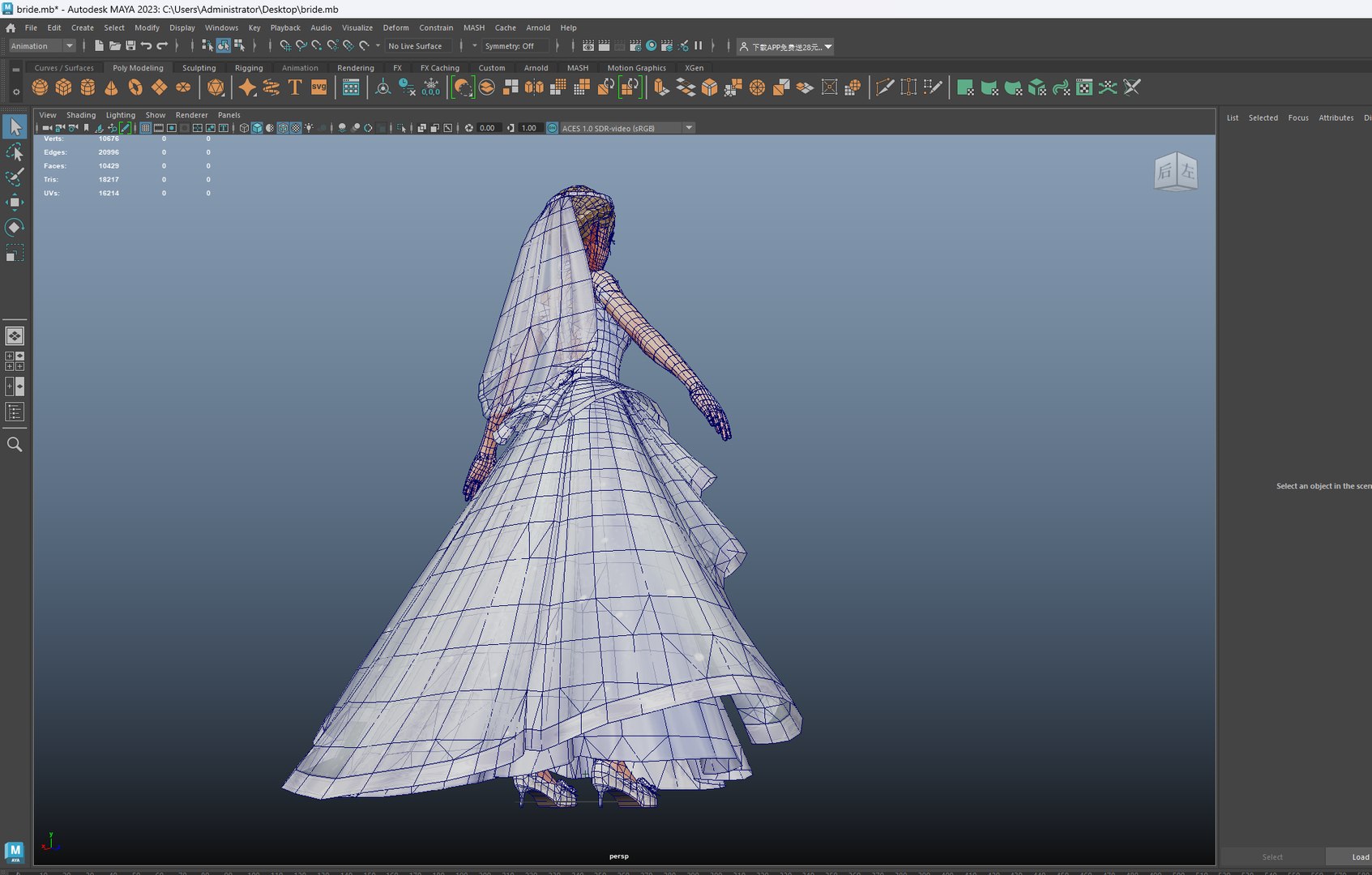Viewport: 1372px width, 875px height.
Task: Click the SVG import shelf icon
Action: pyautogui.click(x=319, y=87)
